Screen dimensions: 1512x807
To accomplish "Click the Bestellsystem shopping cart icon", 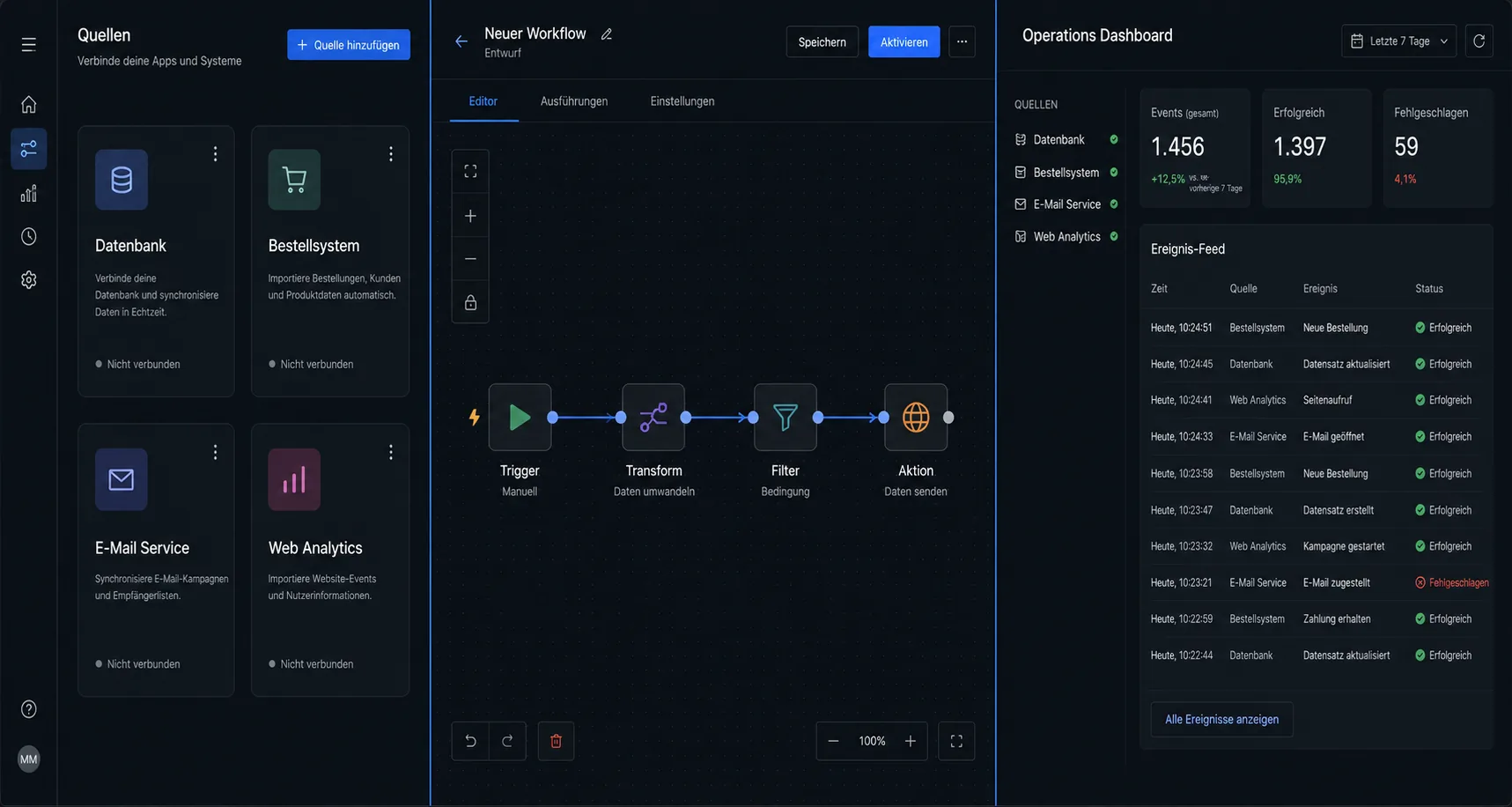I will point(294,180).
